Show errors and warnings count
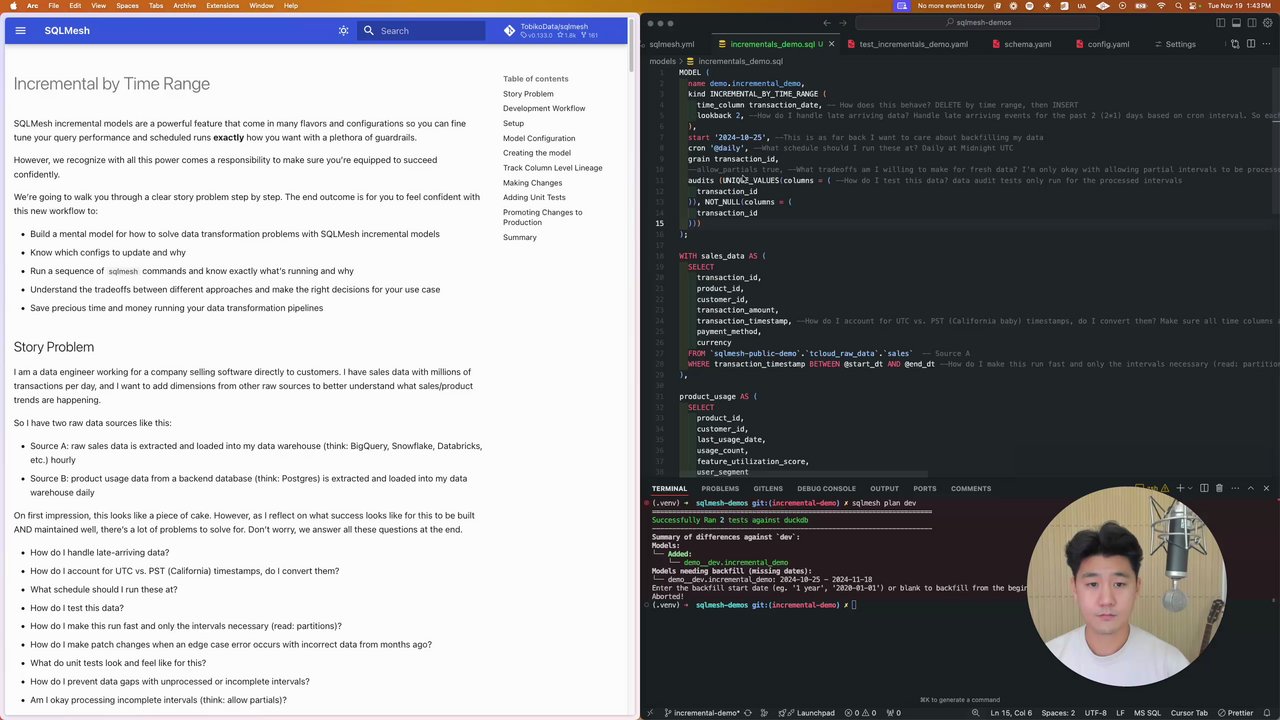Image resolution: width=1280 pixels, height=720 pixels. click(862, 713)
